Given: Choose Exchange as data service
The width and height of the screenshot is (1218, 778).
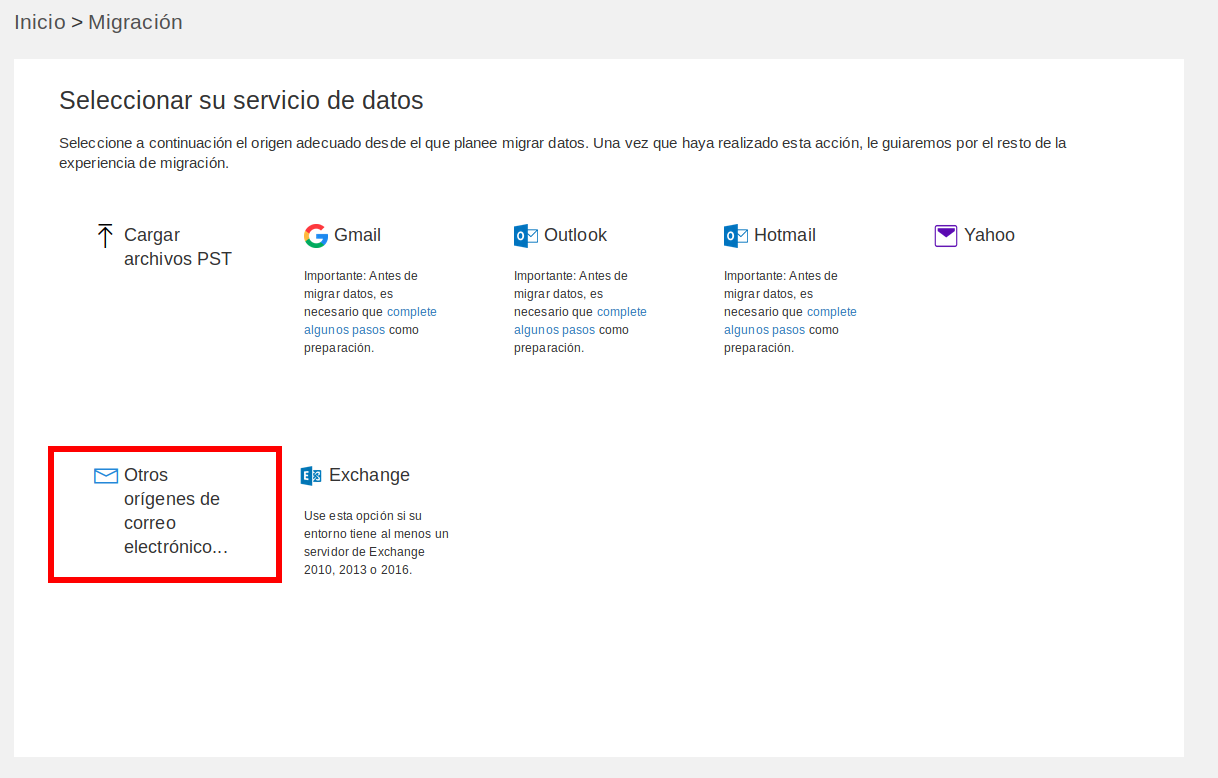Looking at the screenshot, I should coord(369,475).
